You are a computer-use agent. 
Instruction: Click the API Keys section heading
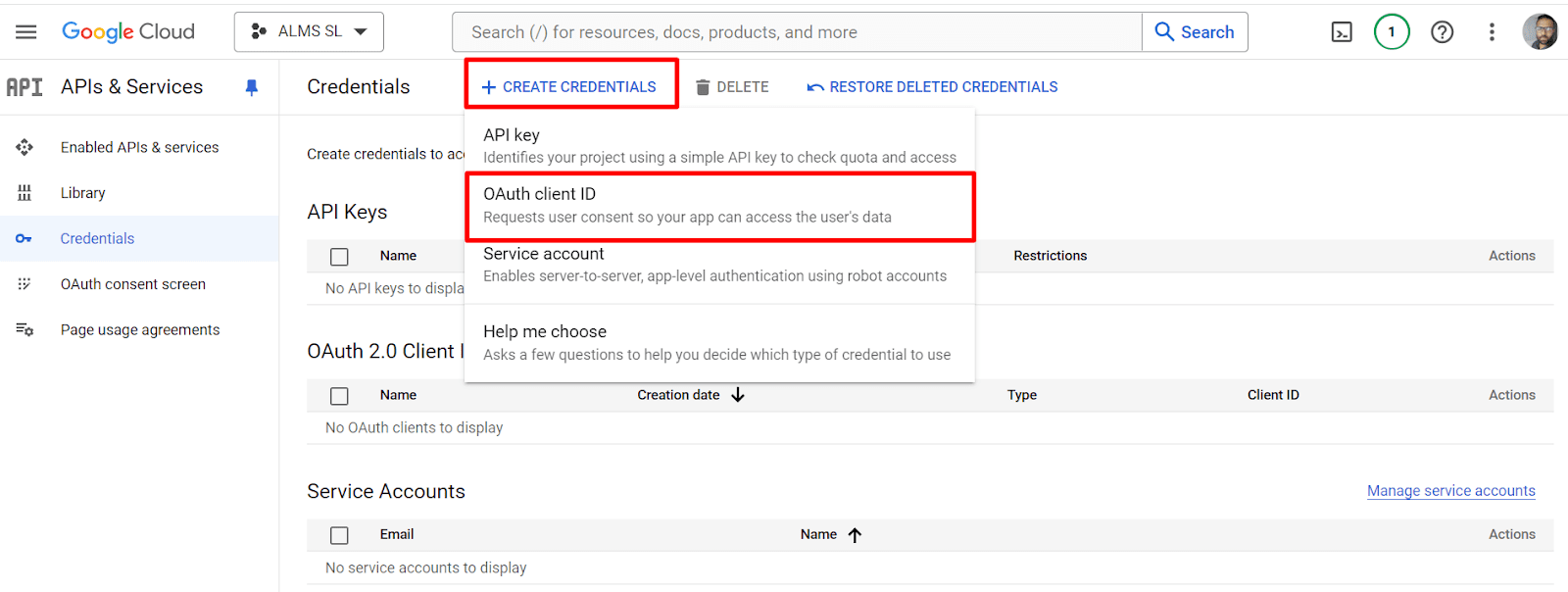pos(347,212)
